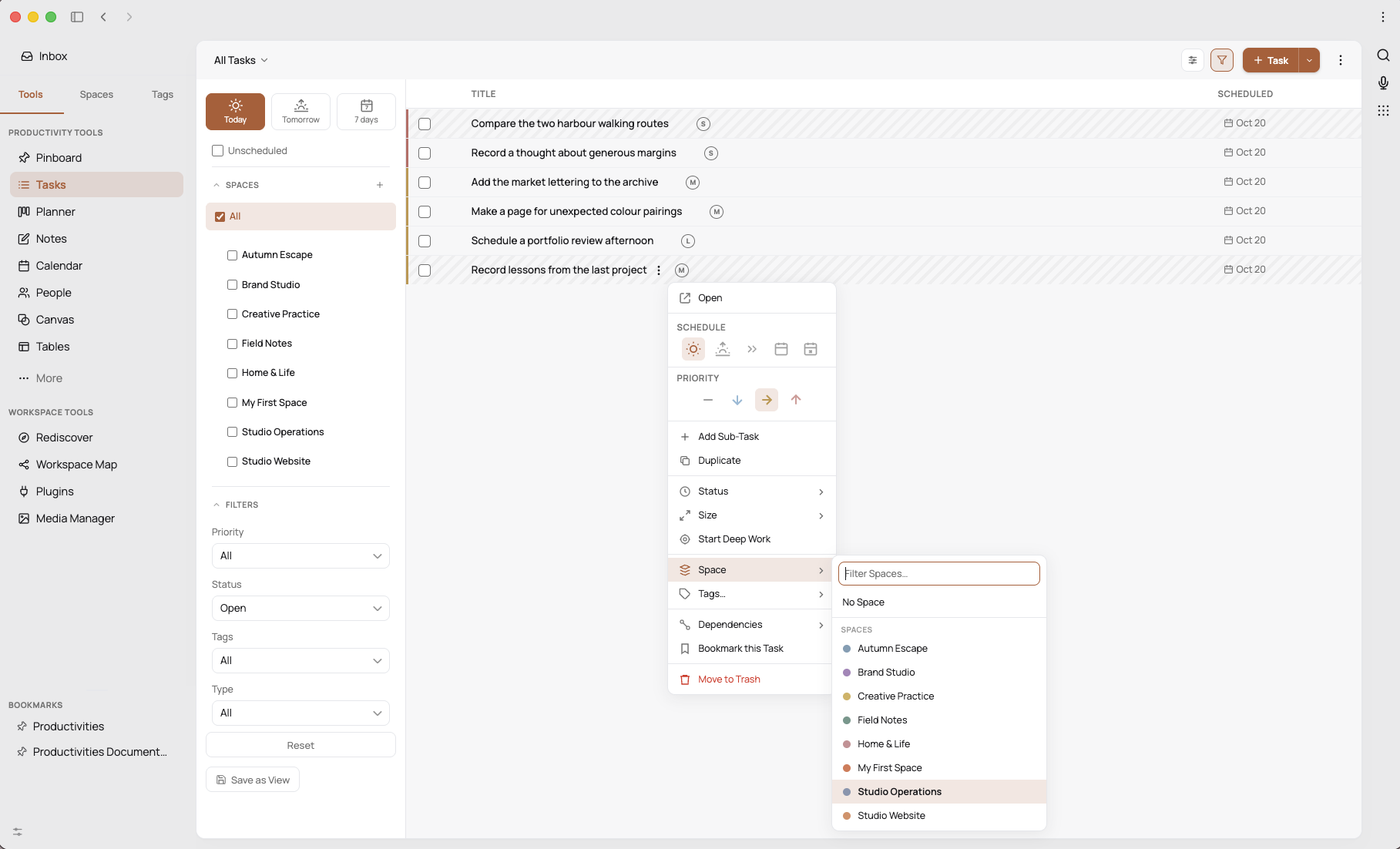
Task: Check the Unscheduled checkbox
Action: (x=218, y=151)
